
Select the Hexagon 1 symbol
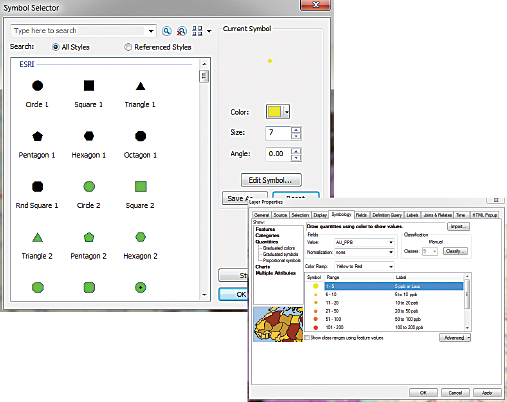89,136
